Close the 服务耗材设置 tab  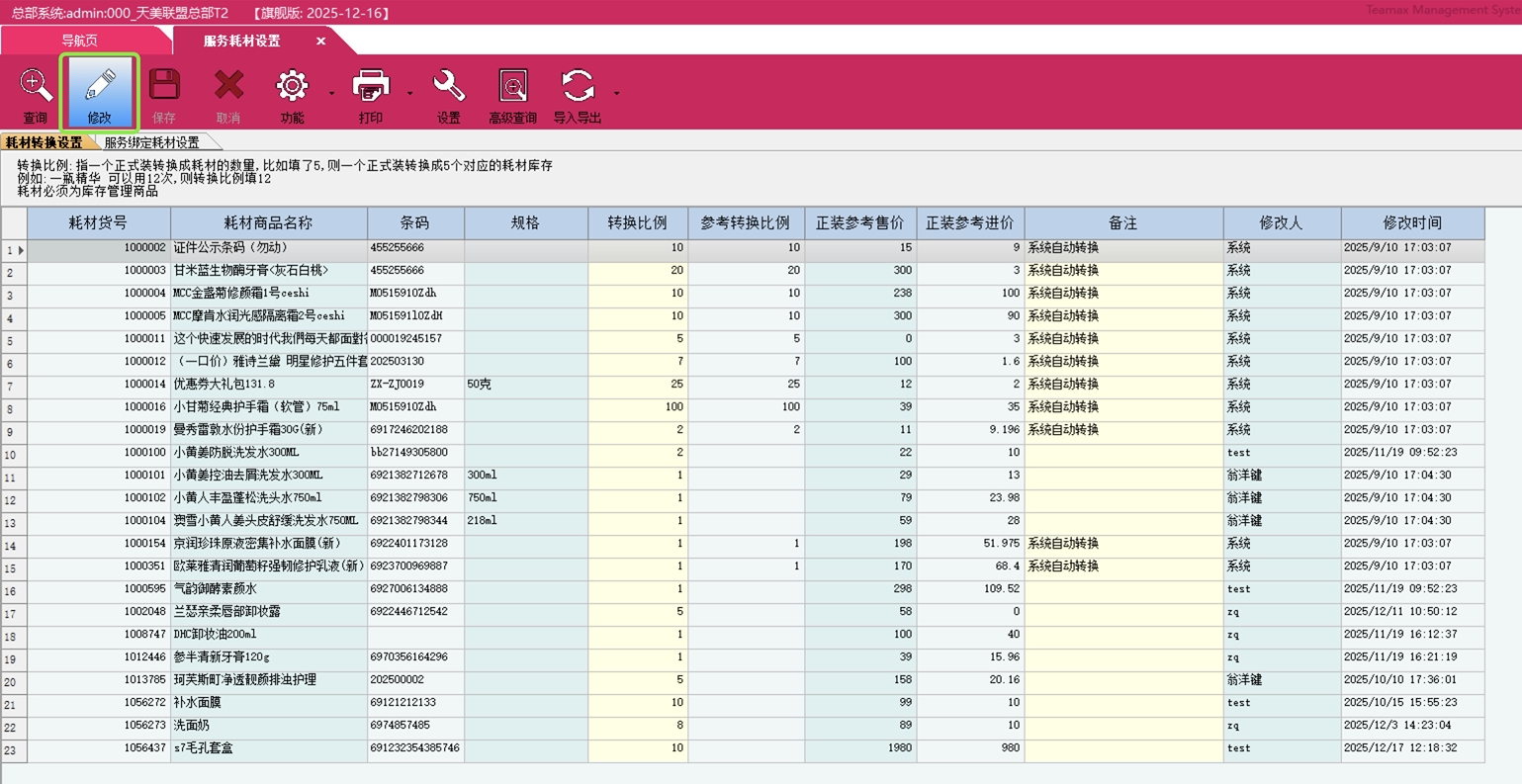[320, 41]
